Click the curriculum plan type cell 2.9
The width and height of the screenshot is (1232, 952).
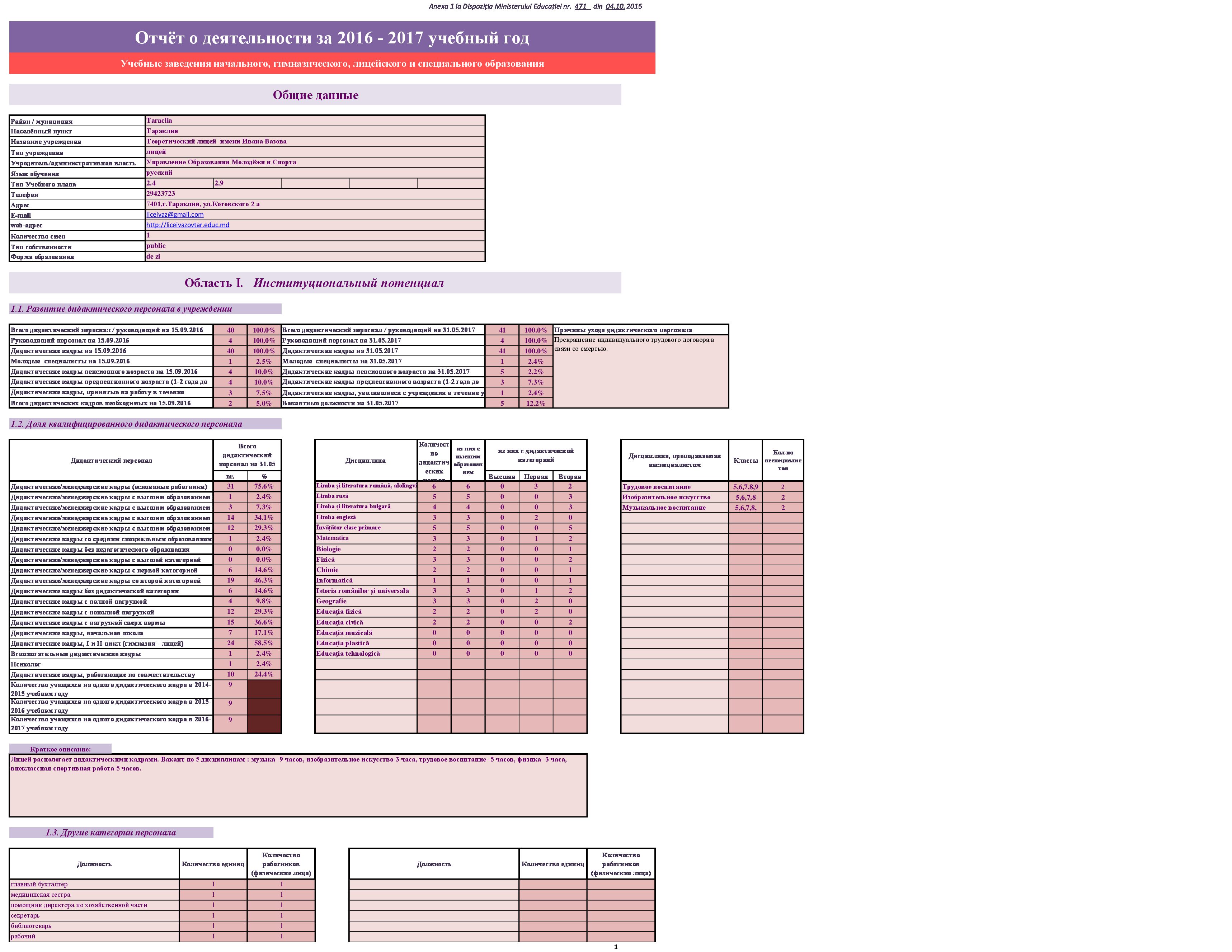pyautogui.click(x=247, y=183)
